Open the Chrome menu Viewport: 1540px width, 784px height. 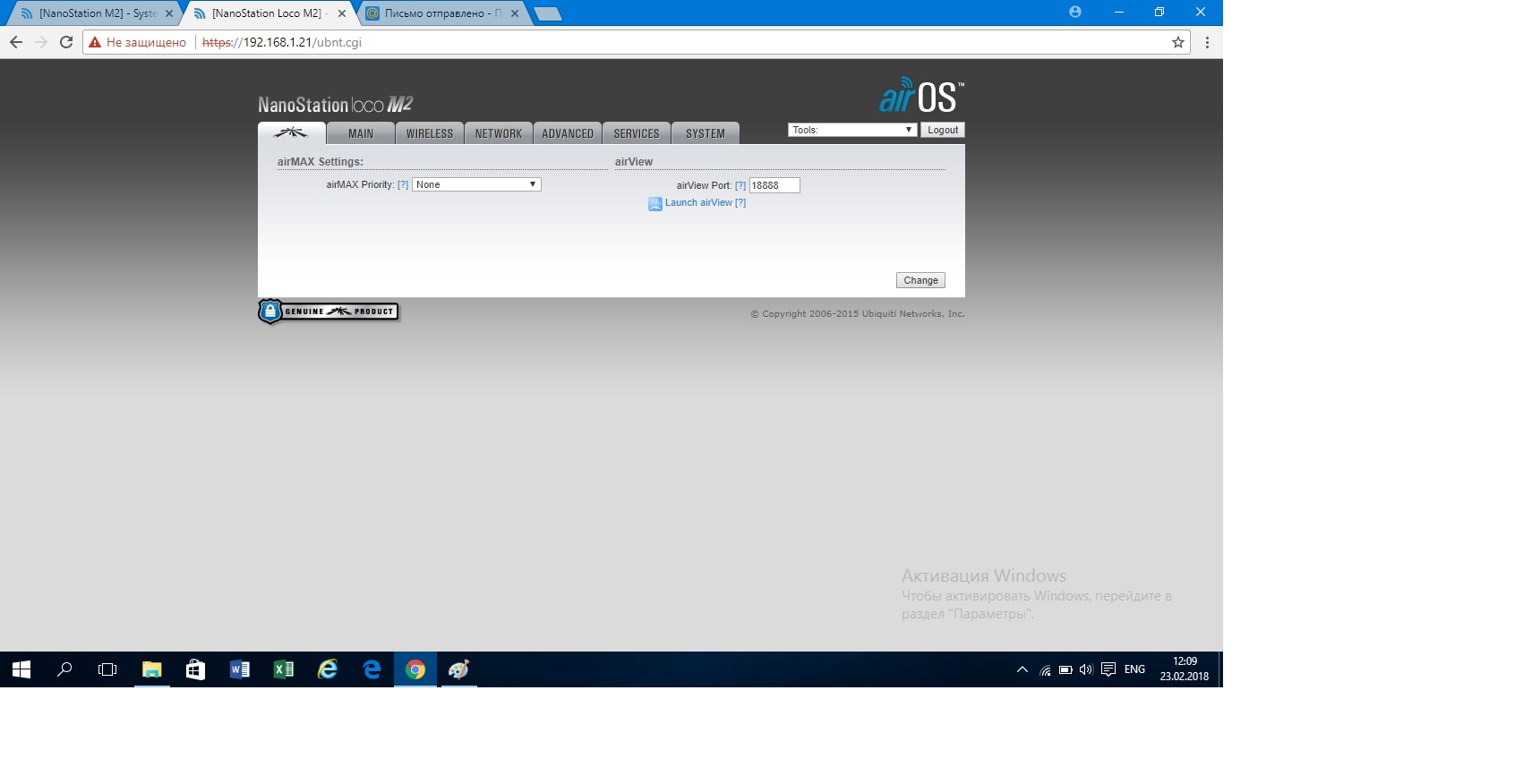[x=1207, y=42]
